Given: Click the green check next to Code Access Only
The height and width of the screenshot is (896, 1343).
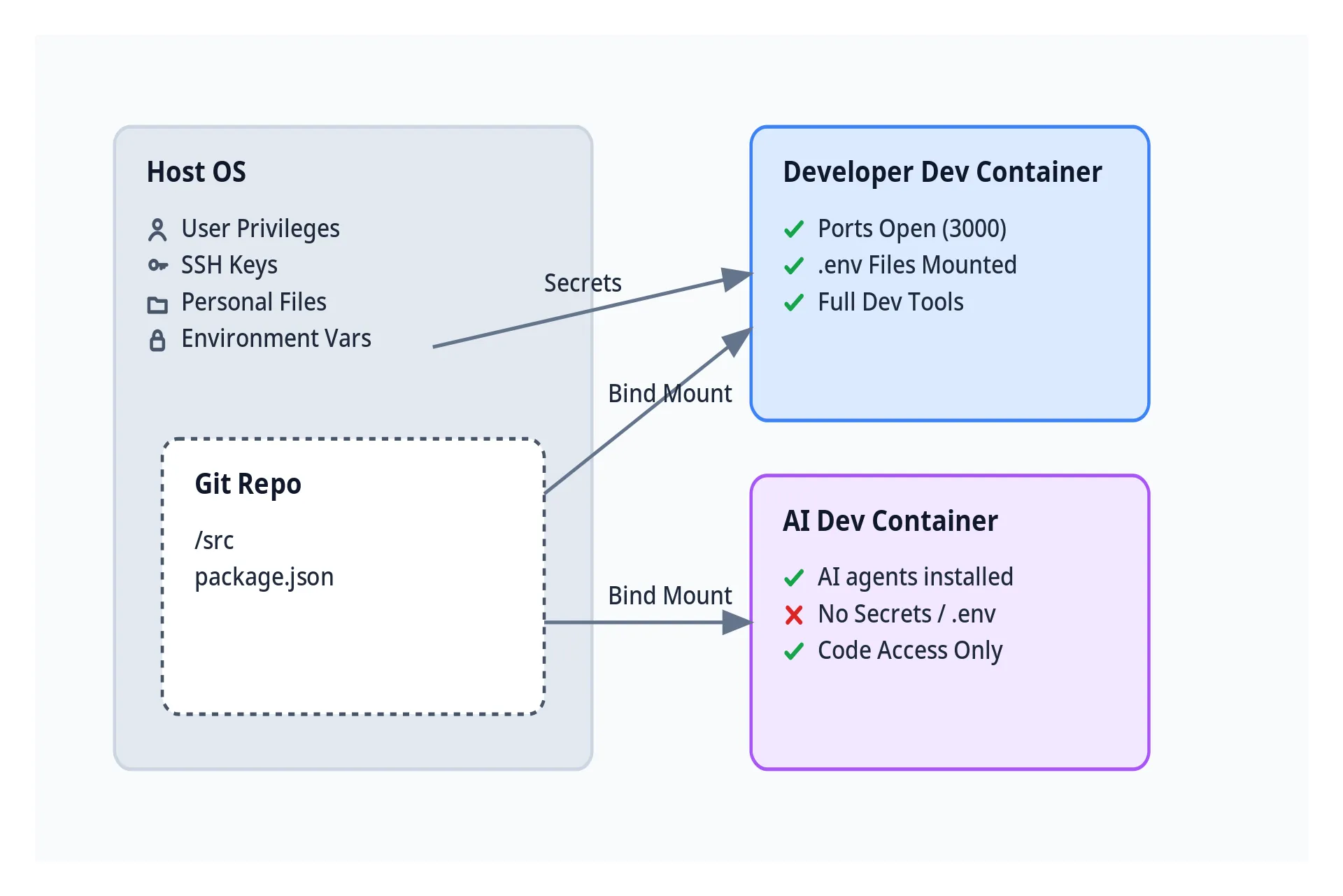Looking at the screenshot, I should (794, 651).
